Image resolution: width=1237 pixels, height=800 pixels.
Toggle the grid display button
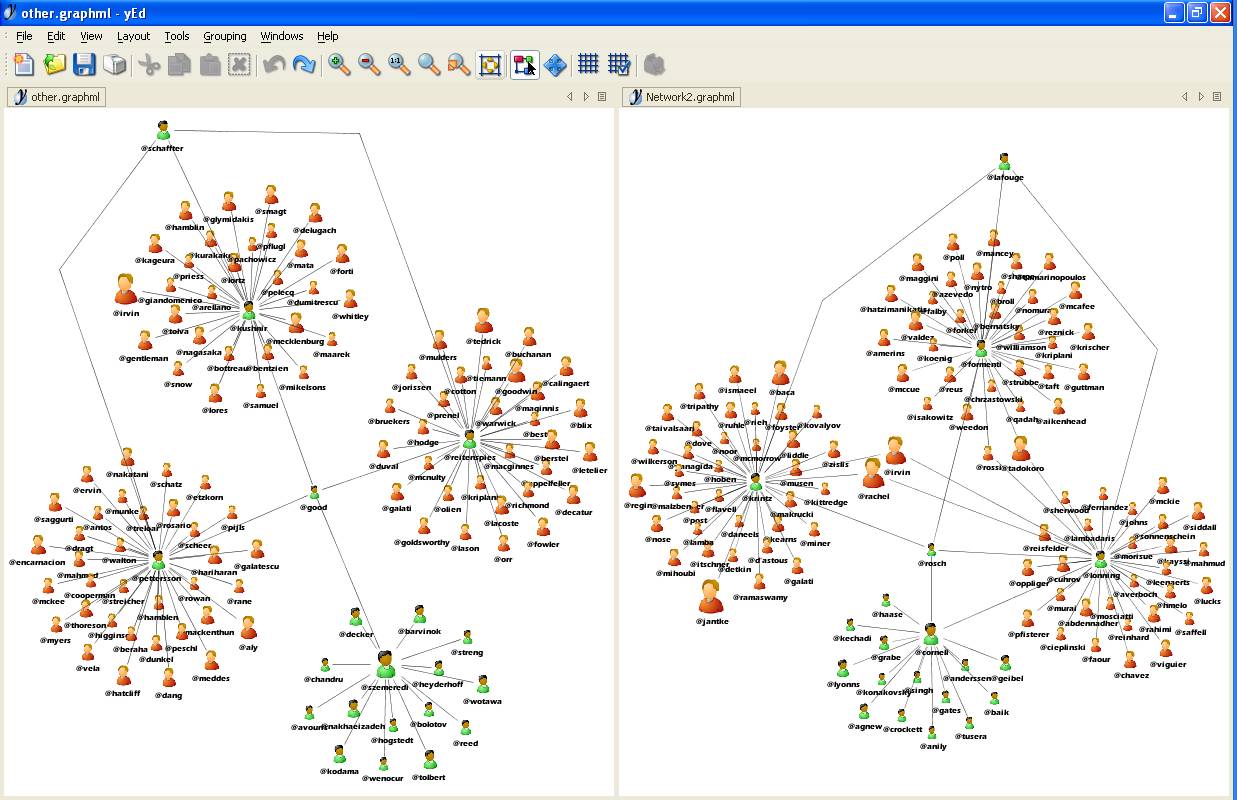[x=588, y=65]
